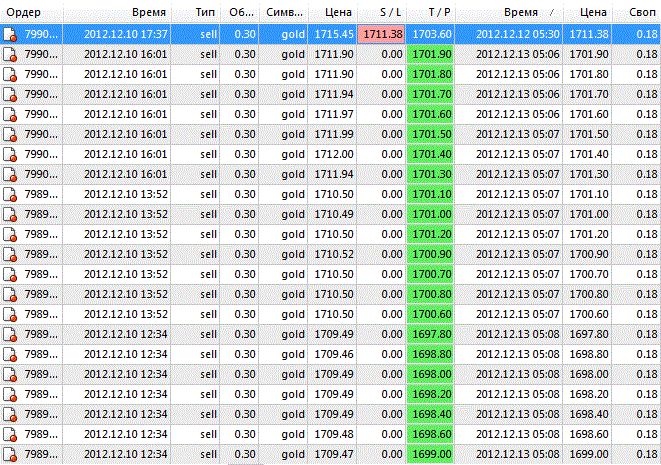Click the pink S/L cell 1711.38
Image resolution: width=661 pixels, height=465 pixels.
pyautogui.click(x=382, y=34)
